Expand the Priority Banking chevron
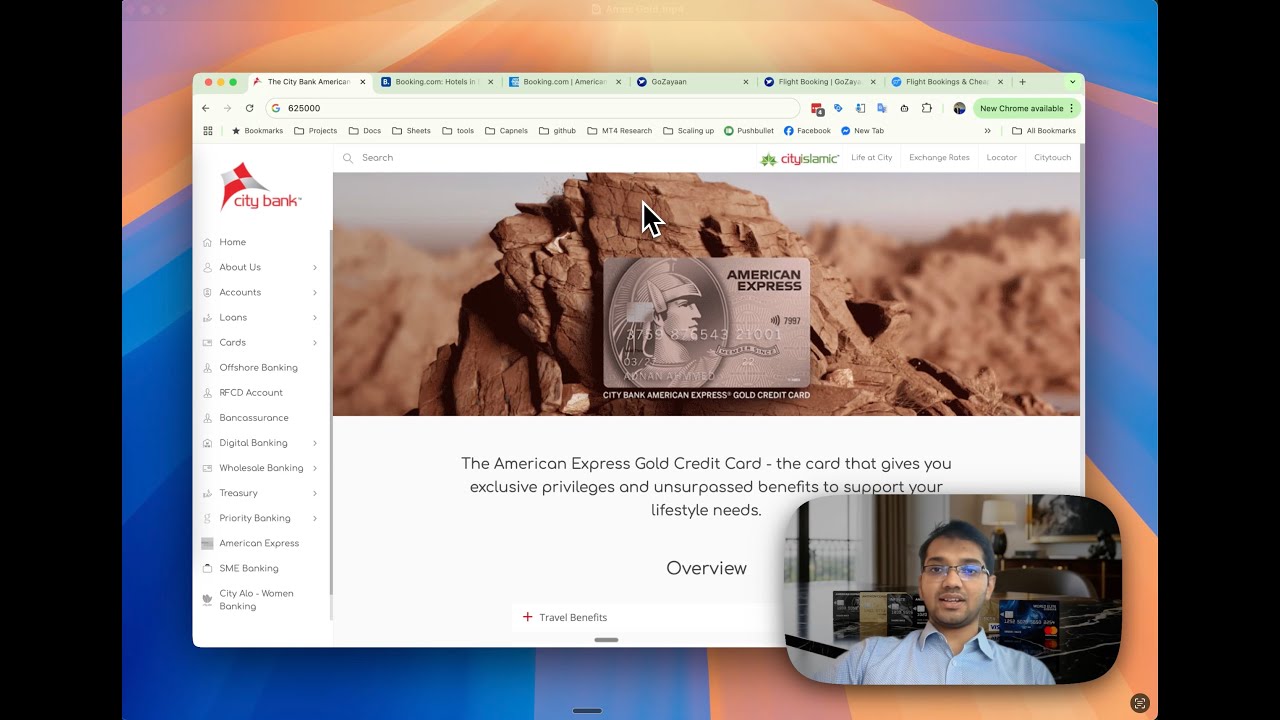Image resolution: width=1280 pixels, height=720 pixels. click(x=315, y=518)
